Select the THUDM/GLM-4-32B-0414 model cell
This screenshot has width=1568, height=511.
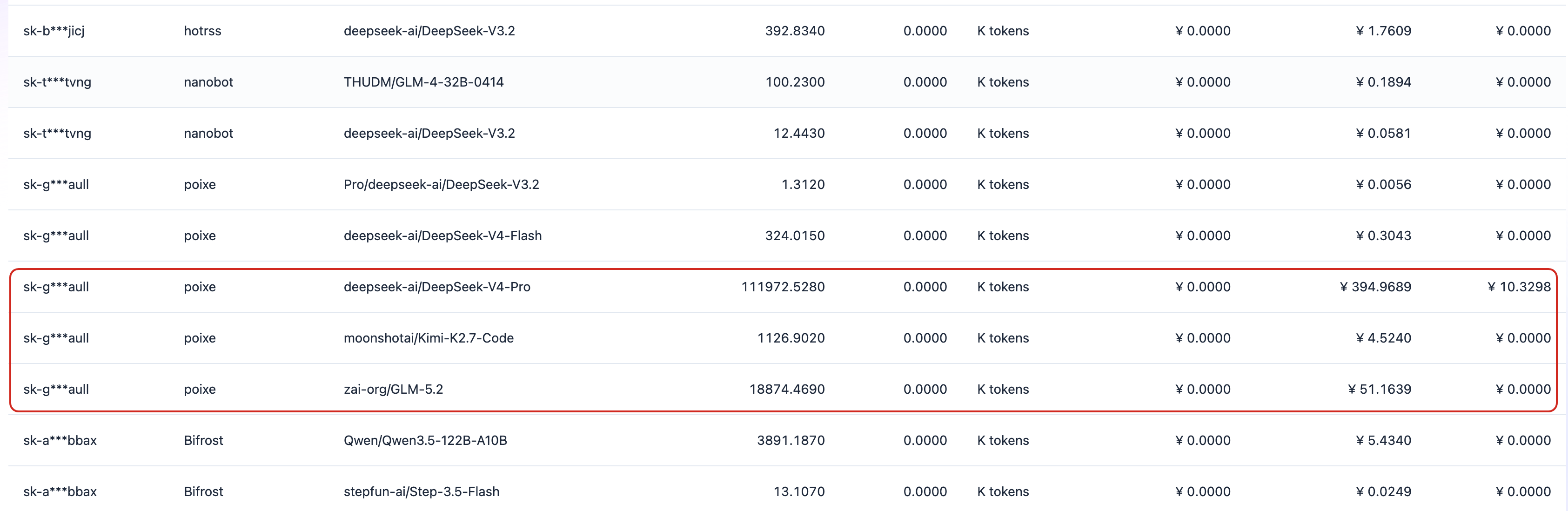tap(423, 82)
